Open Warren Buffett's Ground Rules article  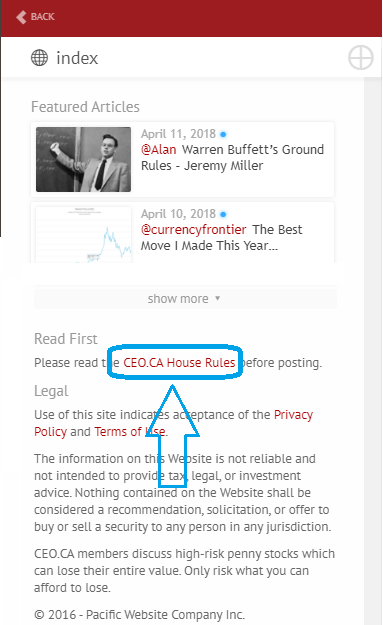232,158
